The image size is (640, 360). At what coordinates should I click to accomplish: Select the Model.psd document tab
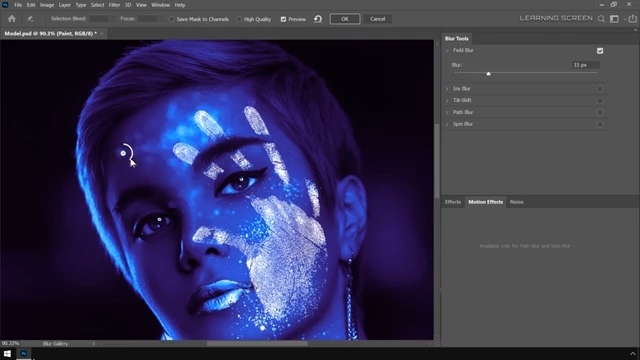point(50,33)
